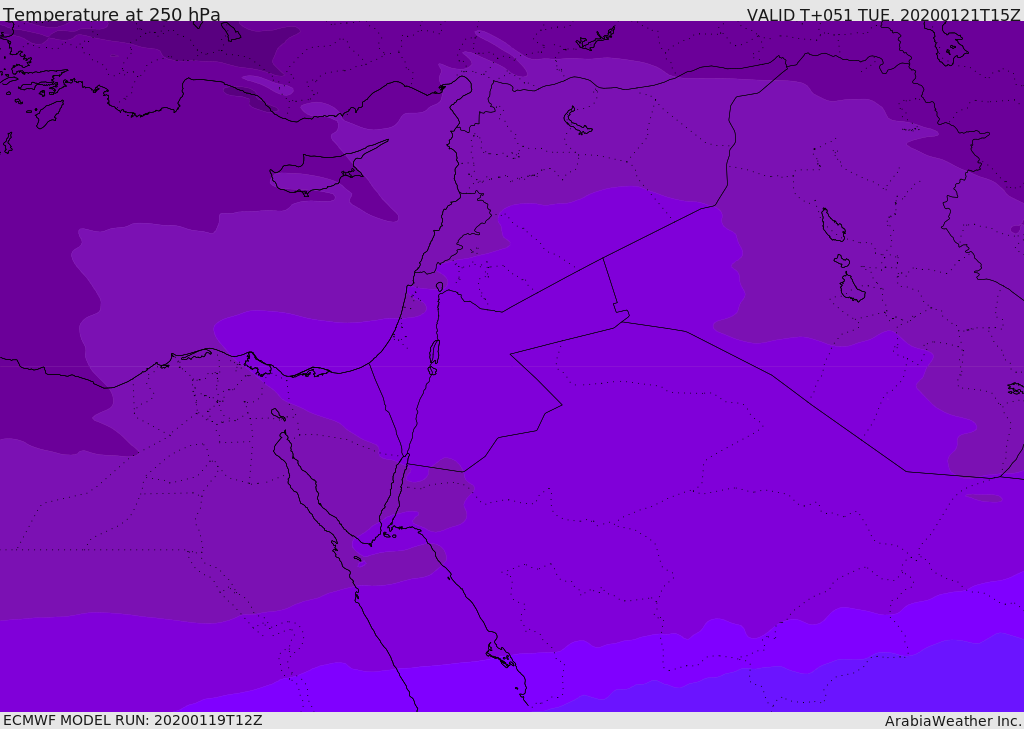Image resolution: width=1024 pixels, height=729 pixels.
Task: Click the 'ECMWF MODEL RUN: 20200119T12Z' text
Action: 133,720
